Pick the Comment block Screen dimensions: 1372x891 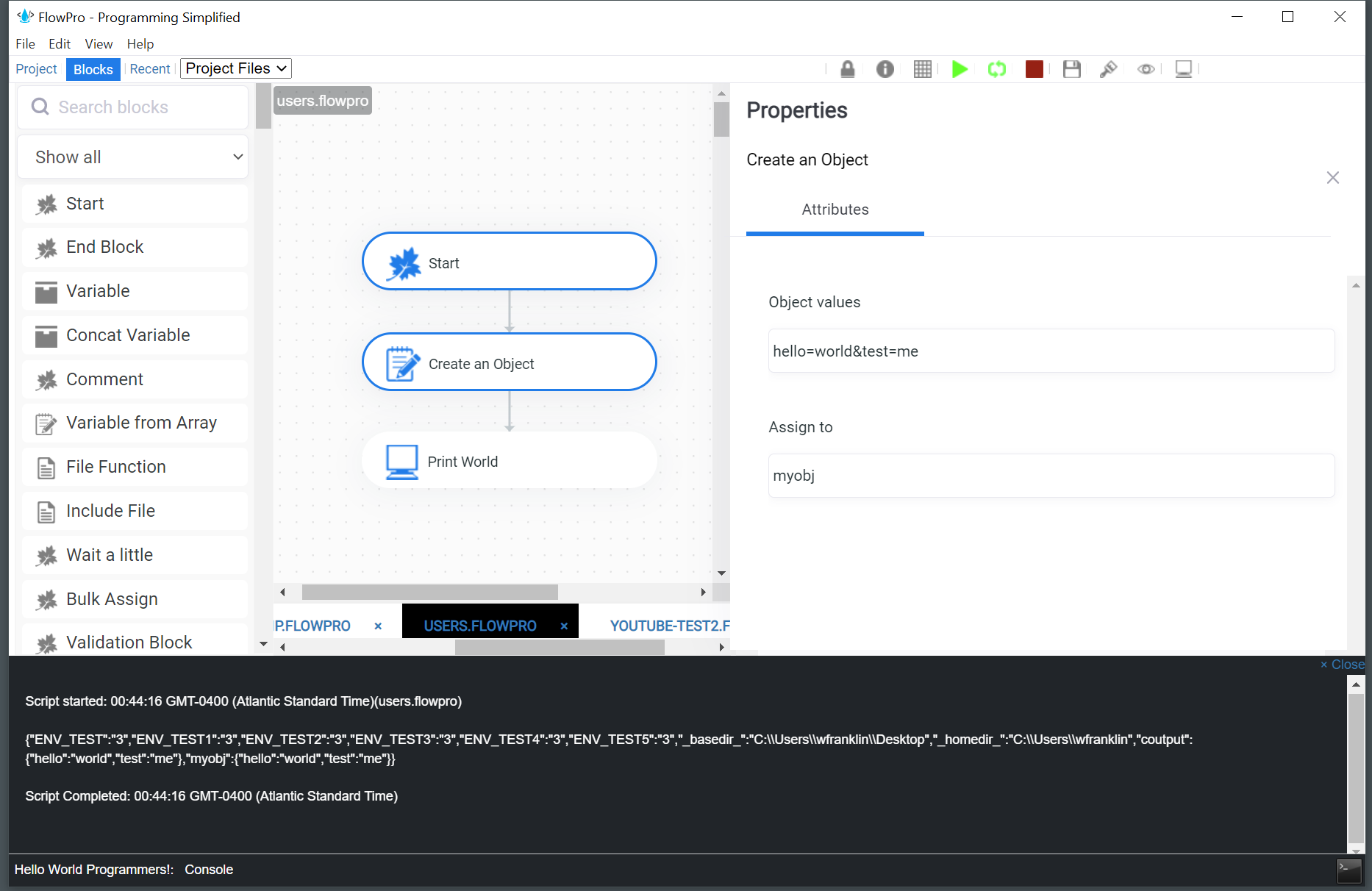point(135,379)
